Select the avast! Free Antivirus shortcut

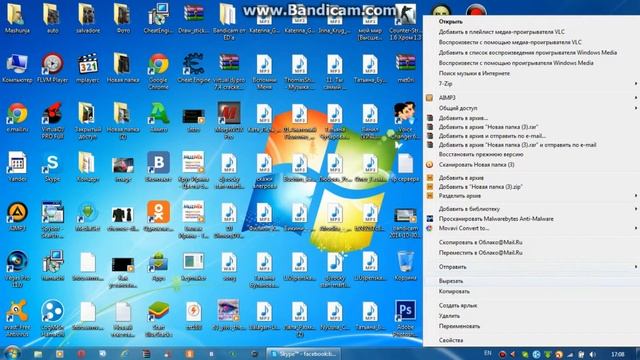tap(17, 318)
